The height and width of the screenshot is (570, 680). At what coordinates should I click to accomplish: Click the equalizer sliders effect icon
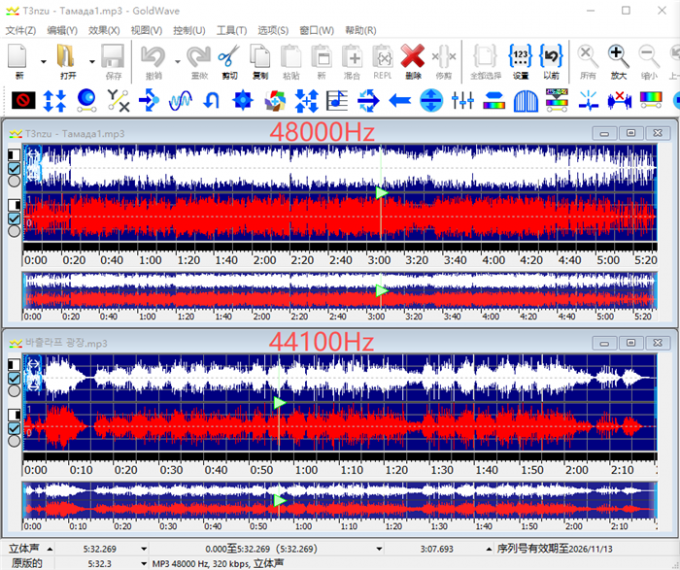click(x=462, y=100)
